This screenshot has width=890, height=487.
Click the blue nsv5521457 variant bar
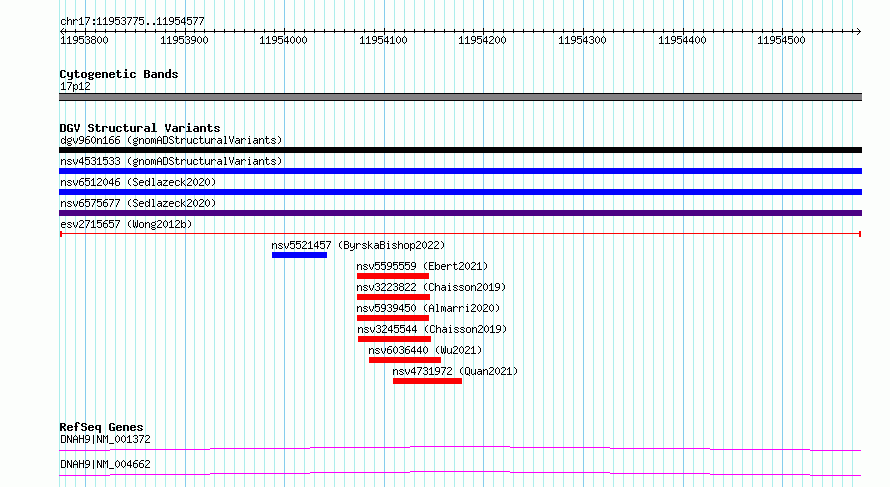pyautogui.click(x=299, y=255)
